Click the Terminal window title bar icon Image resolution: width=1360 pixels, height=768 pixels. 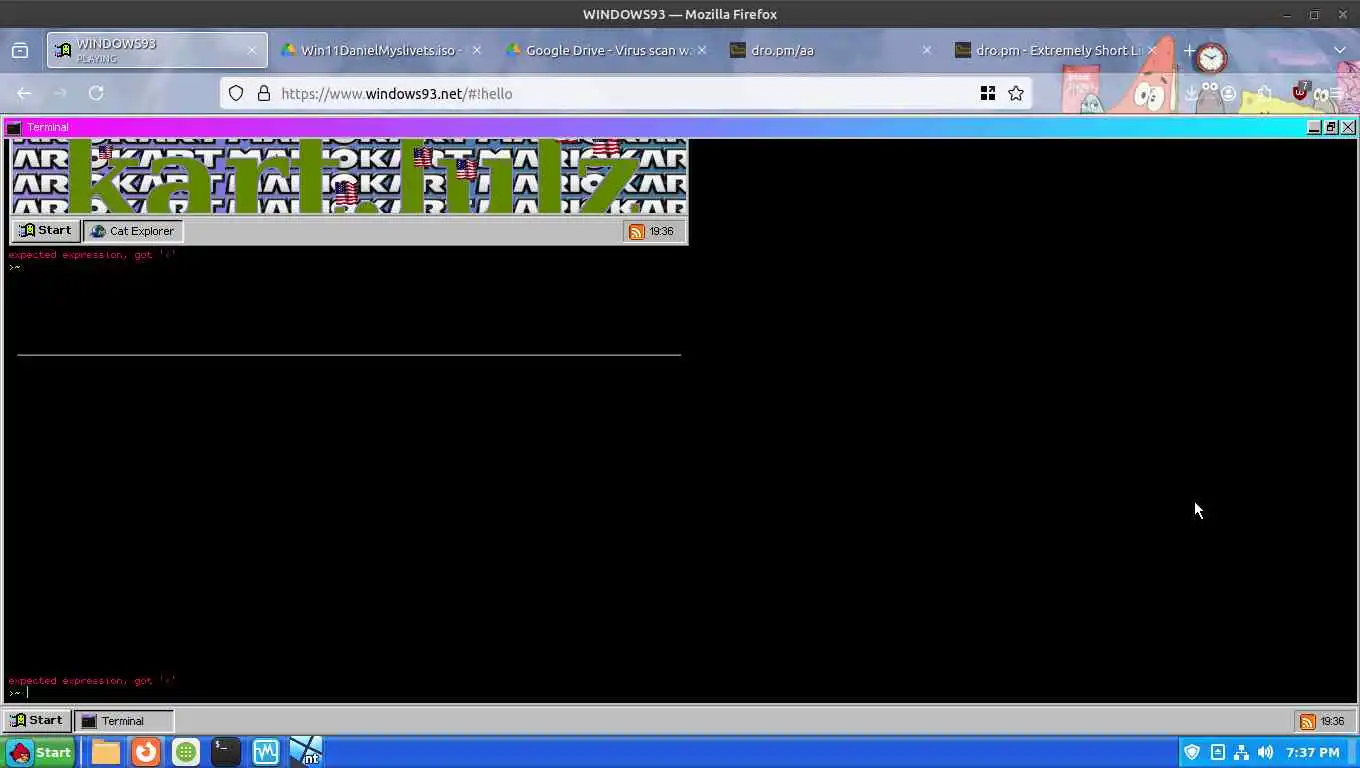coord(14,127)
